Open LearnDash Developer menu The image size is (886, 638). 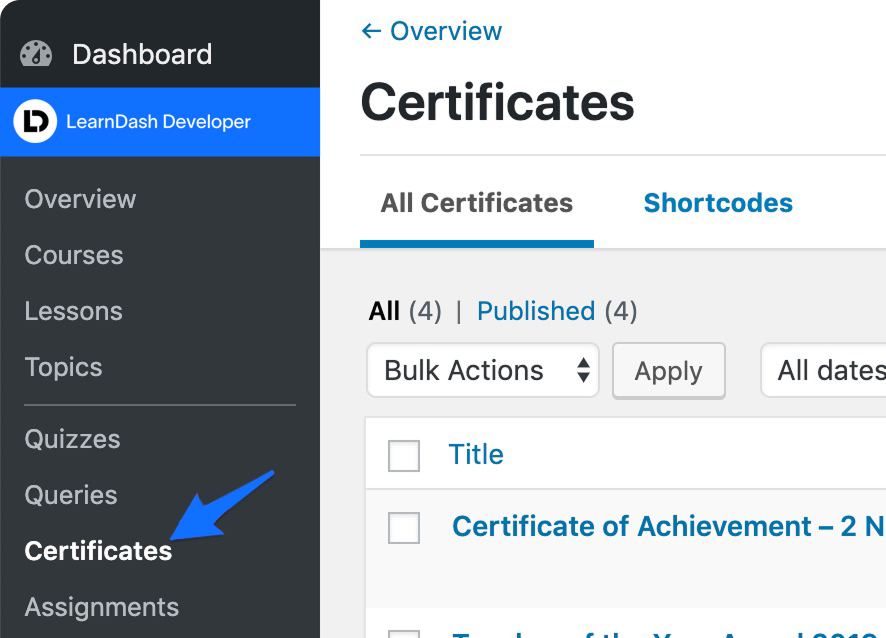point(158,122)
